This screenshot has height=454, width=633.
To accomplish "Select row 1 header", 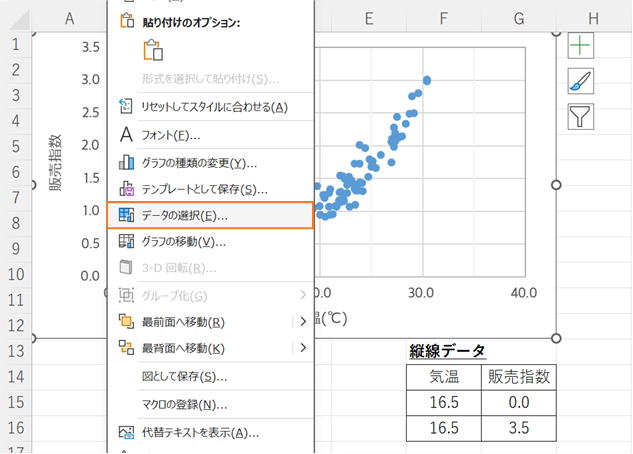I will (x=15, y=44).
